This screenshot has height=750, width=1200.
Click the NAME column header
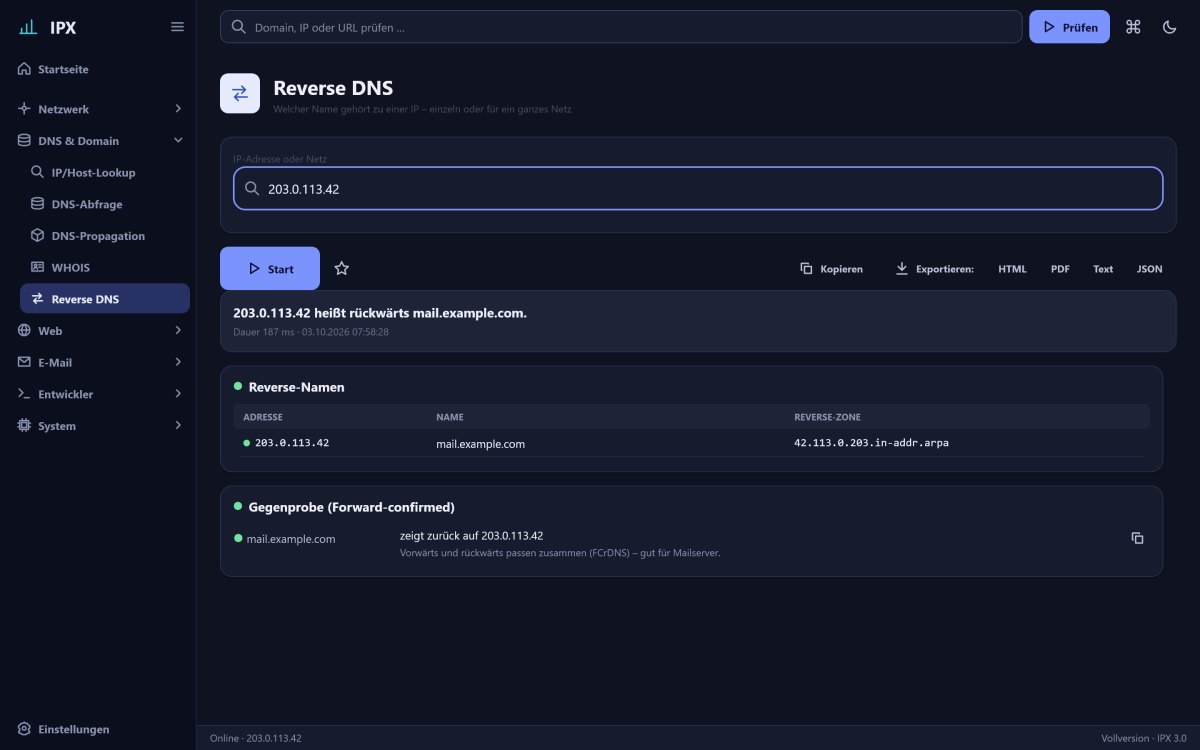450,416
